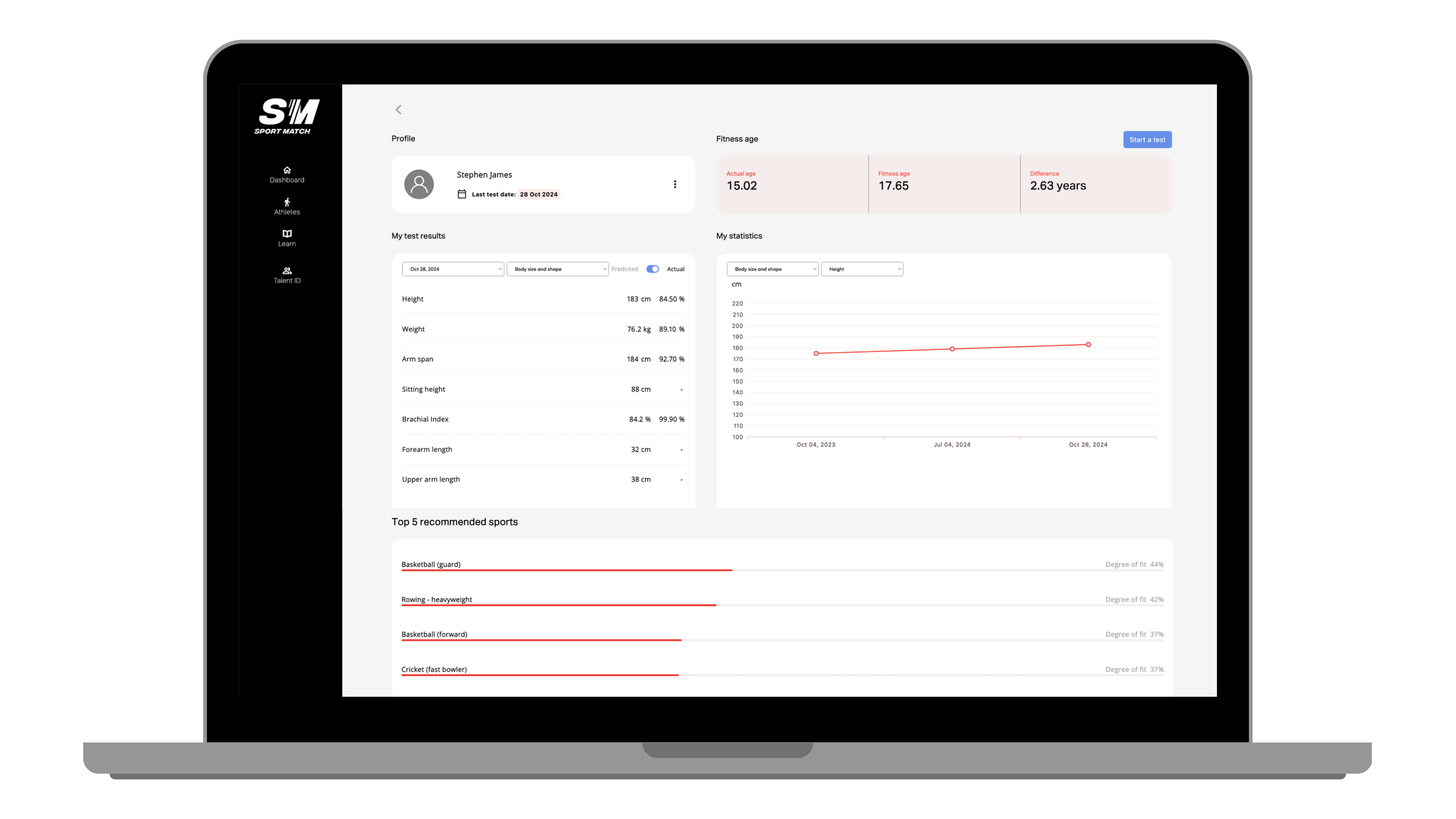Click the Difference 2.63 years card
This screenshot has width=1456, height=819.
(x=1096, y=184)
